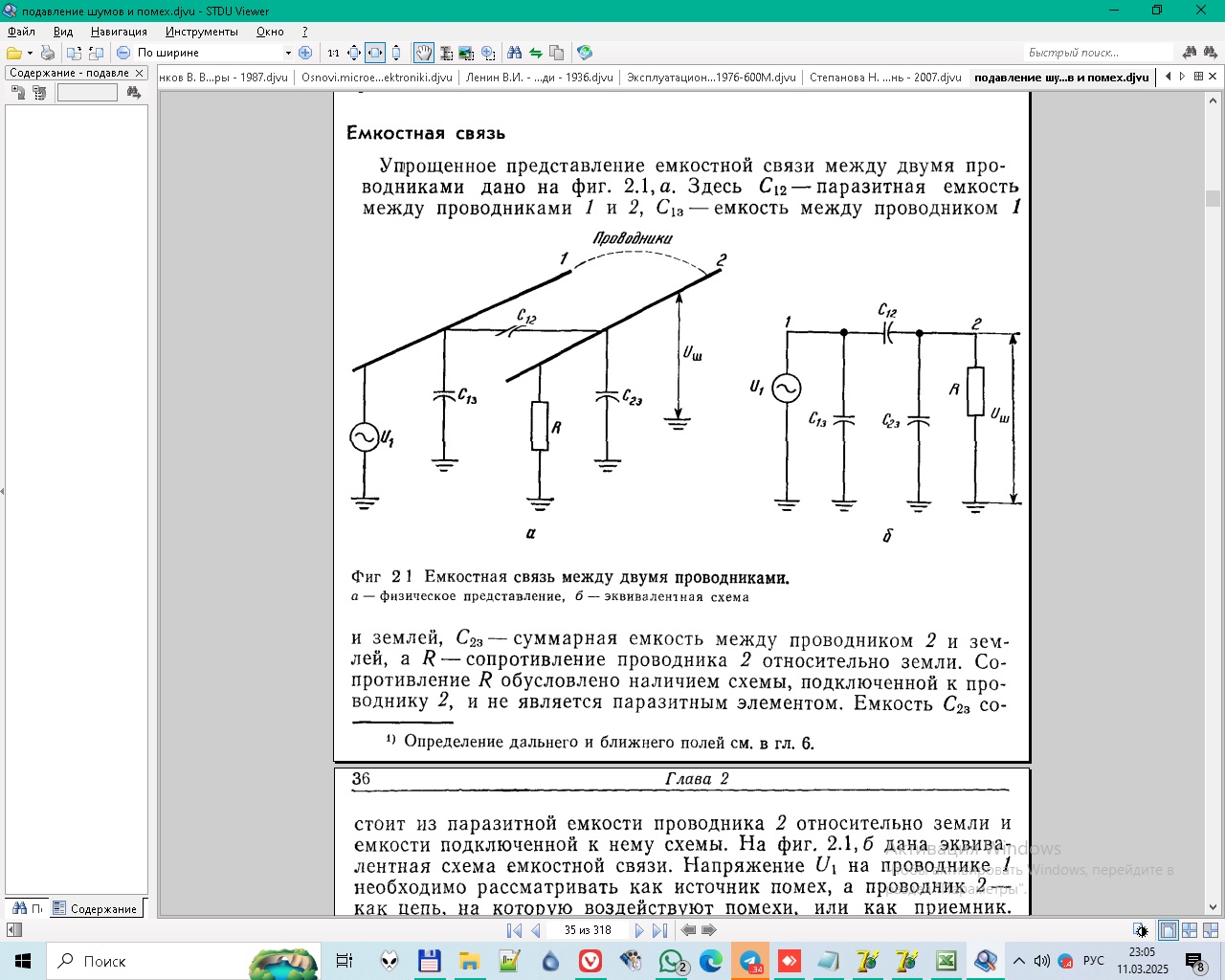Go to the last page
The image size is (1225, 980).
pos(660,930)
